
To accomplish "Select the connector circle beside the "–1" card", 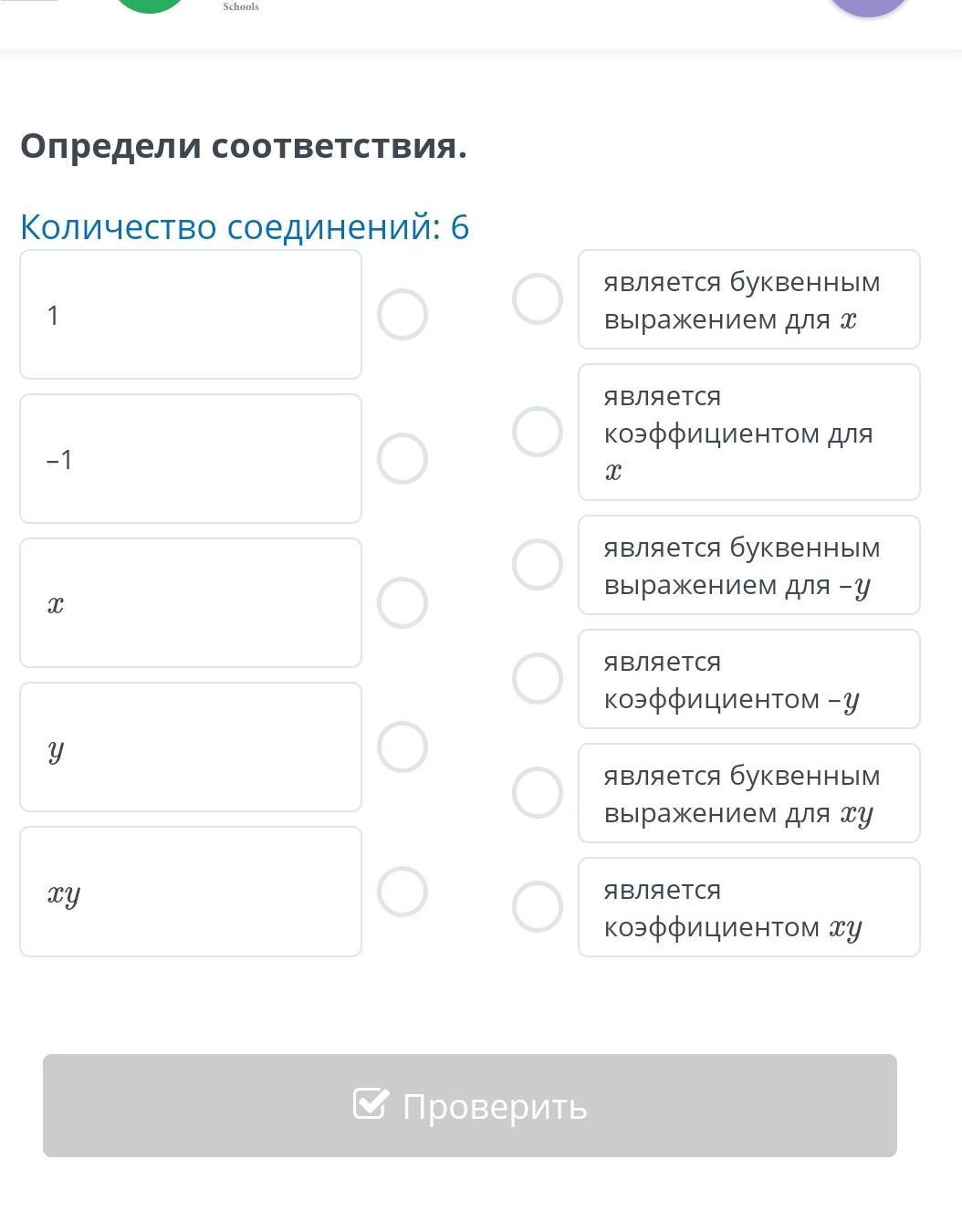I will [x=403, y=458].
